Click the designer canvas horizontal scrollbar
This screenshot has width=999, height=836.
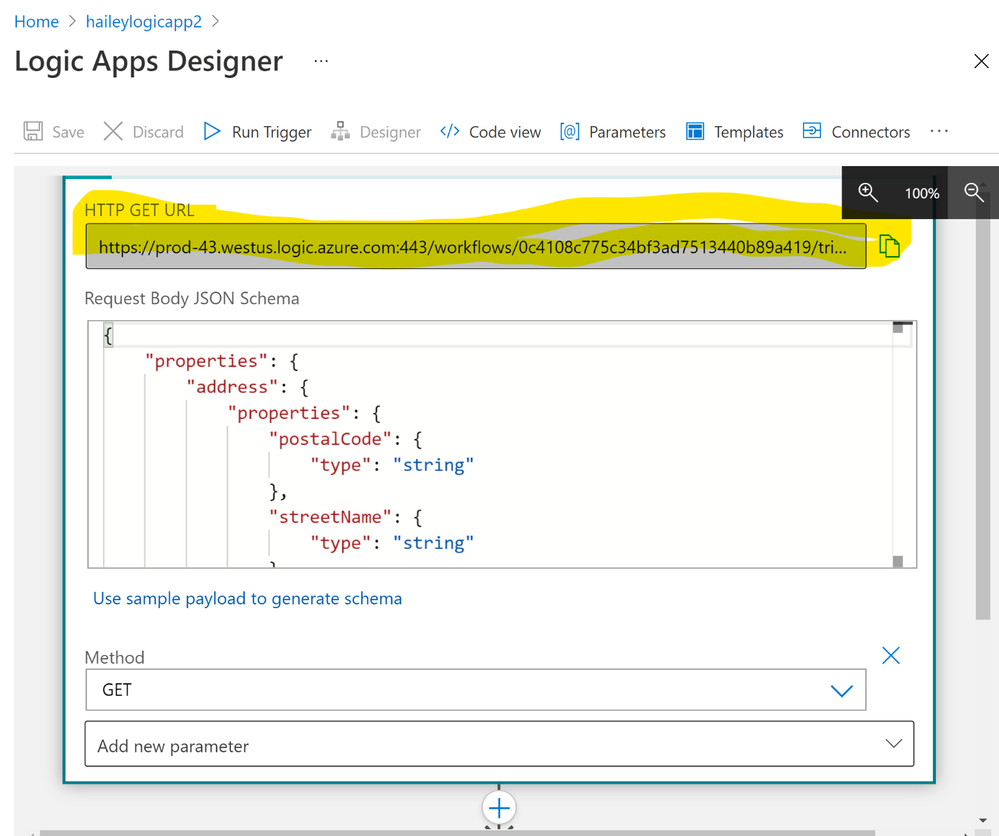(457, 833)
